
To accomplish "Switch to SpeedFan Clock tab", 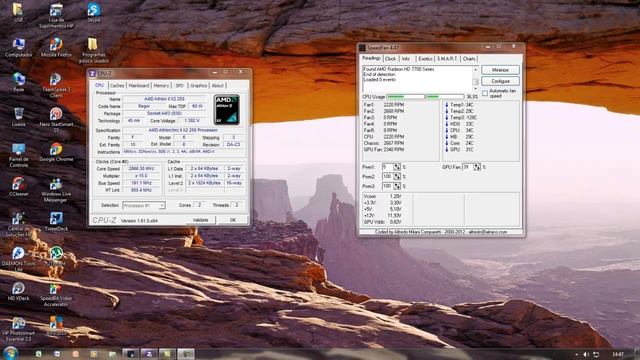I will tap(391, 59).
